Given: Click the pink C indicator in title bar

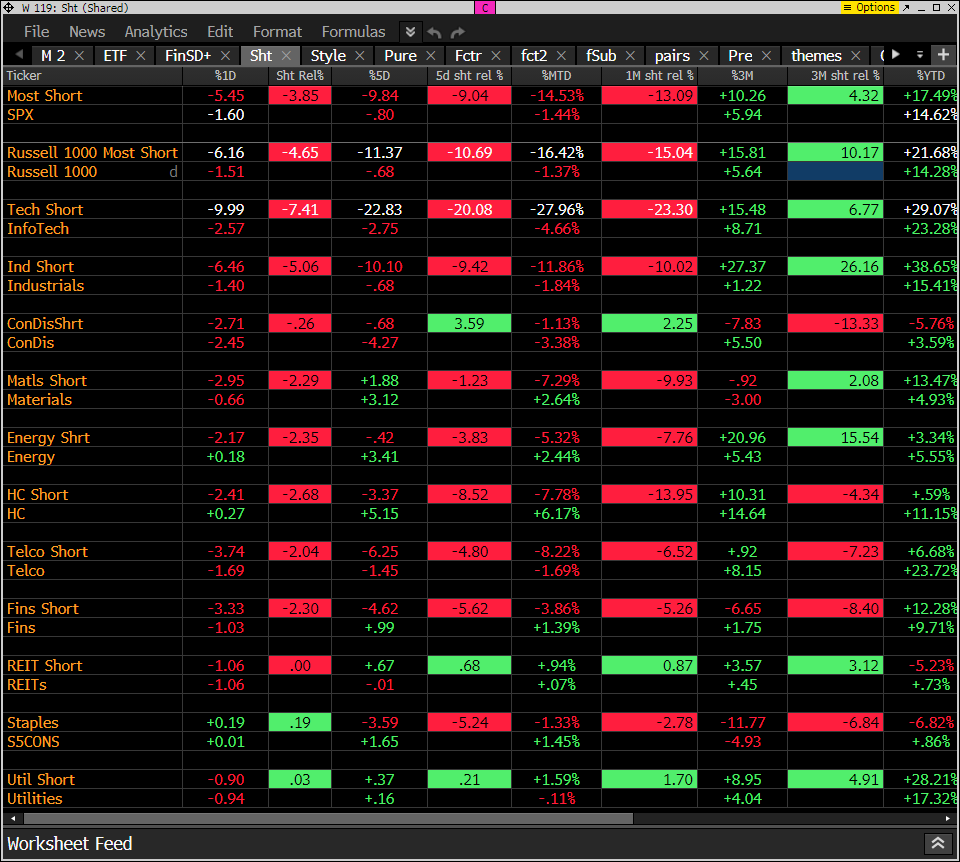Looking at the screenshot, I should click(484, 7).
